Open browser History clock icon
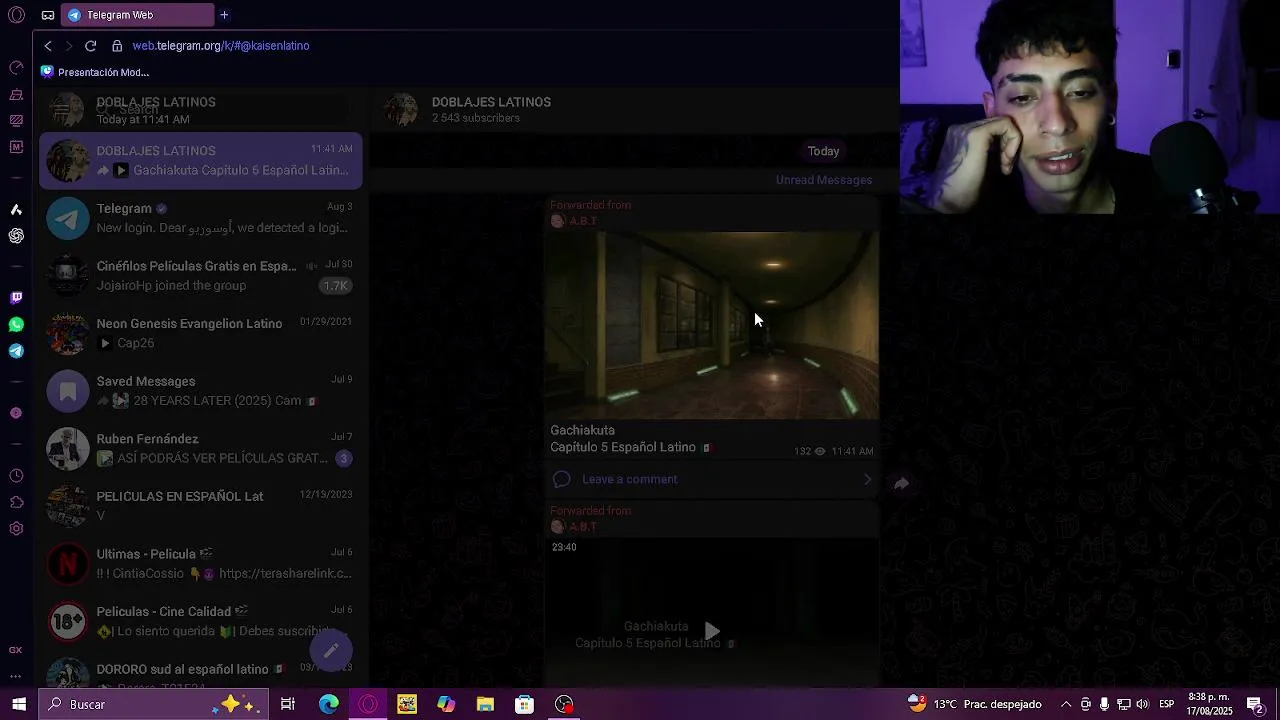Viewport: 1280px width, 720px height. (x=16, y=476)
